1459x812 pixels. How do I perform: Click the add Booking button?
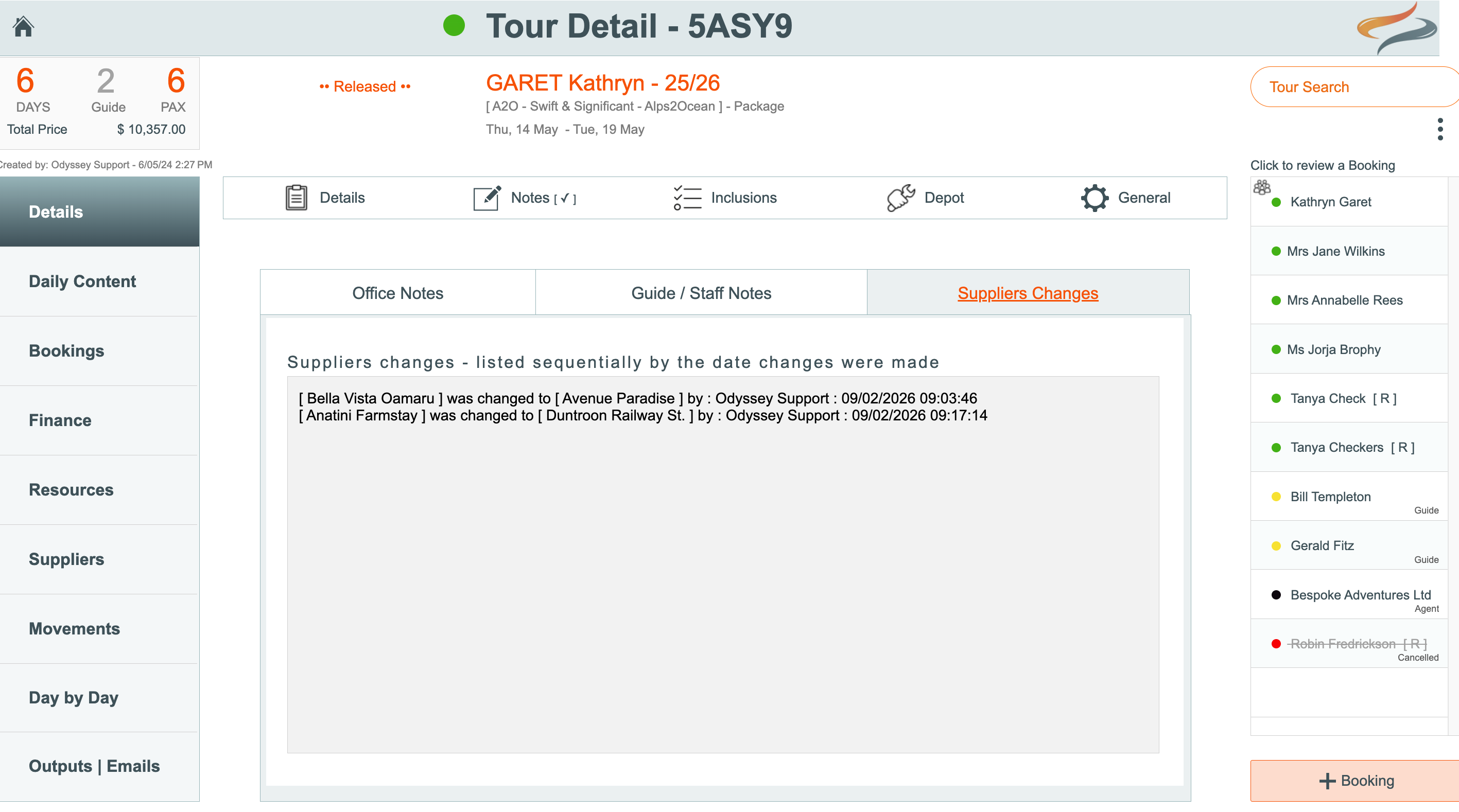(x=1356, y=780)
